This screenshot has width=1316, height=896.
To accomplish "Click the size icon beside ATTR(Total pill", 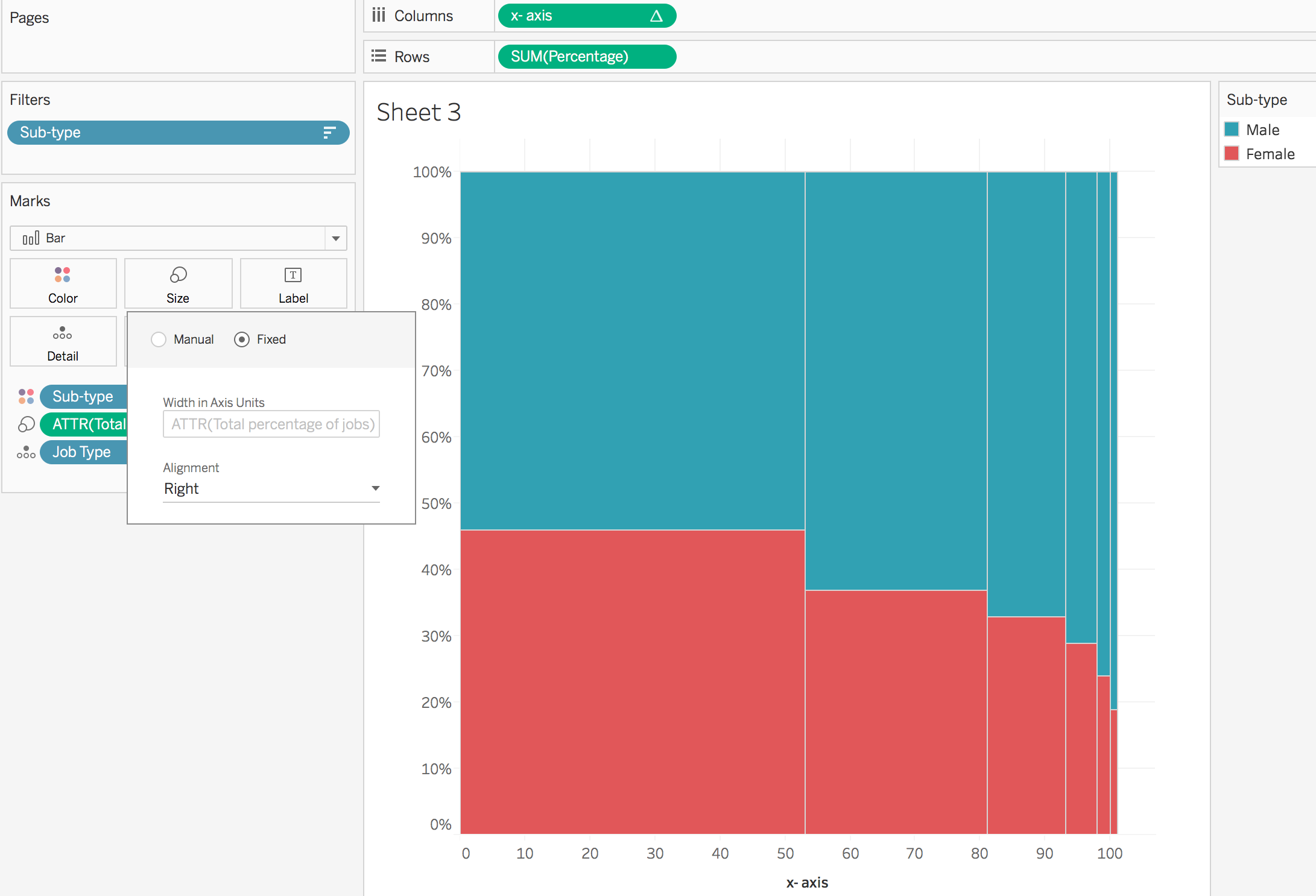I will tap(26, 424).
